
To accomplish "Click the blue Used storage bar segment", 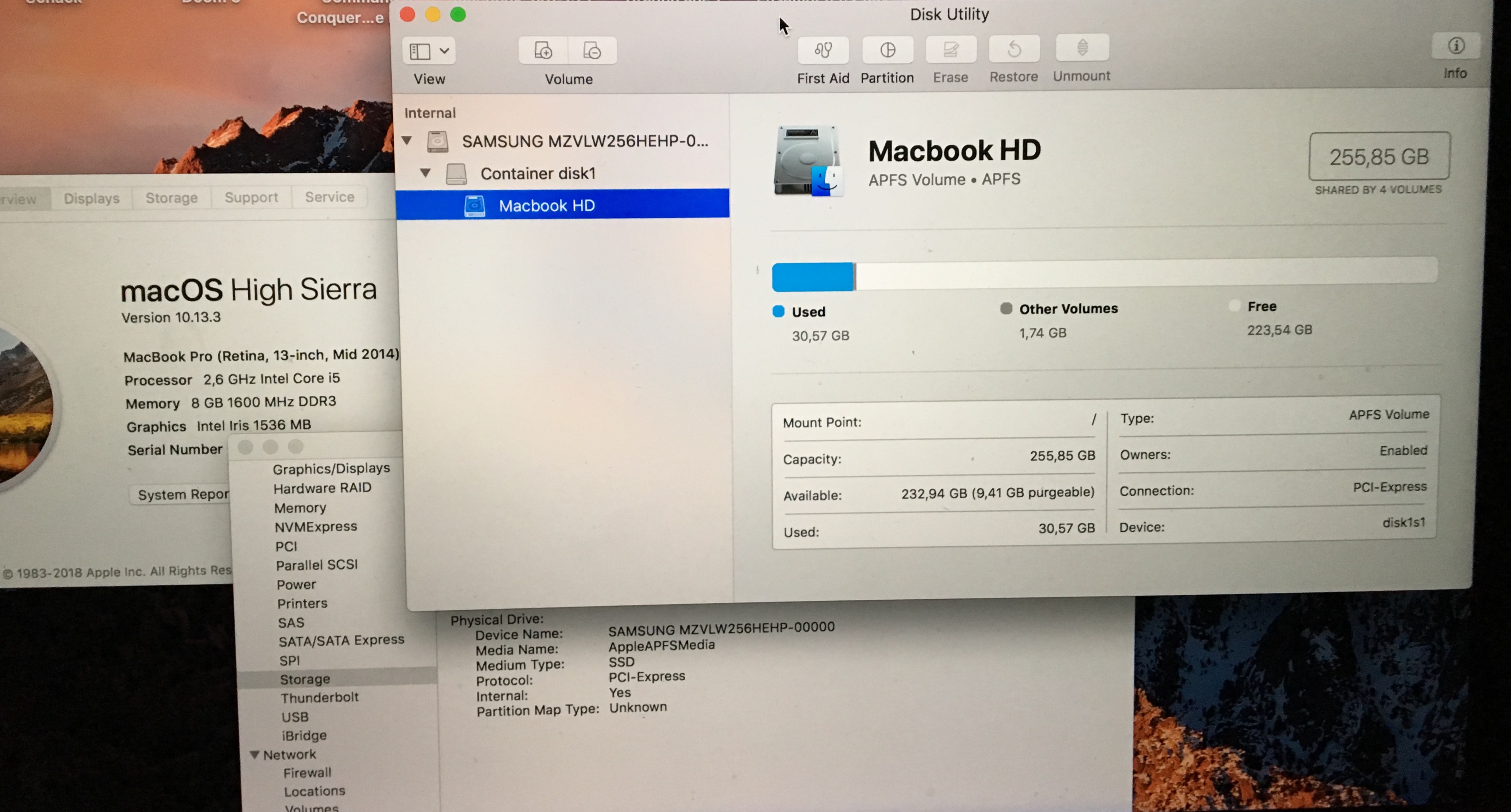I will coord(812,277).
